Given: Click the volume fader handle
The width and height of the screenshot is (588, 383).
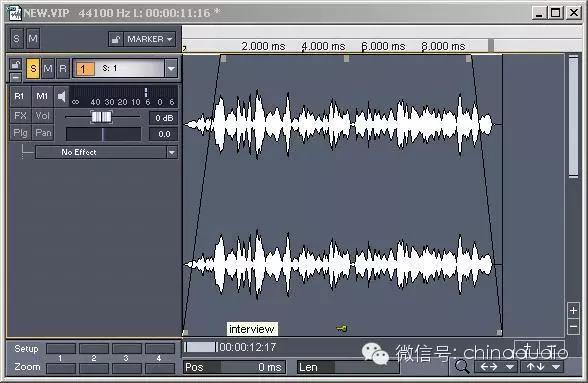Looking at the screenshot, I should point(101,117).
